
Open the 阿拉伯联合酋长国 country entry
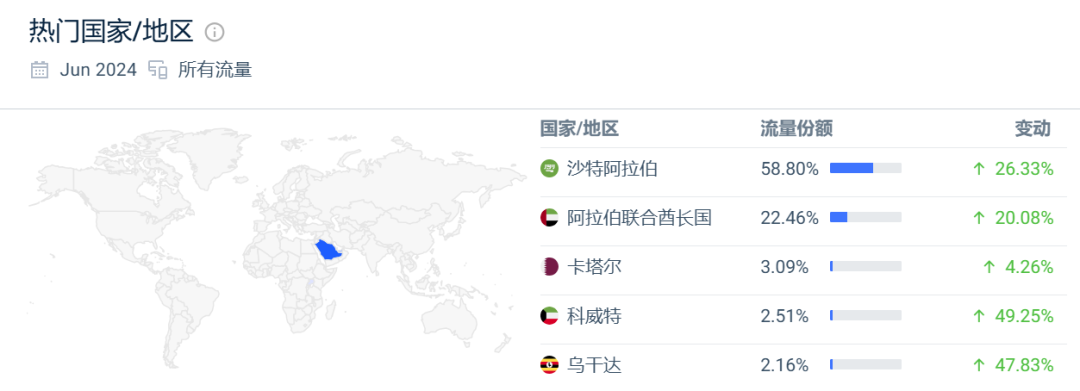coord(639,218)
